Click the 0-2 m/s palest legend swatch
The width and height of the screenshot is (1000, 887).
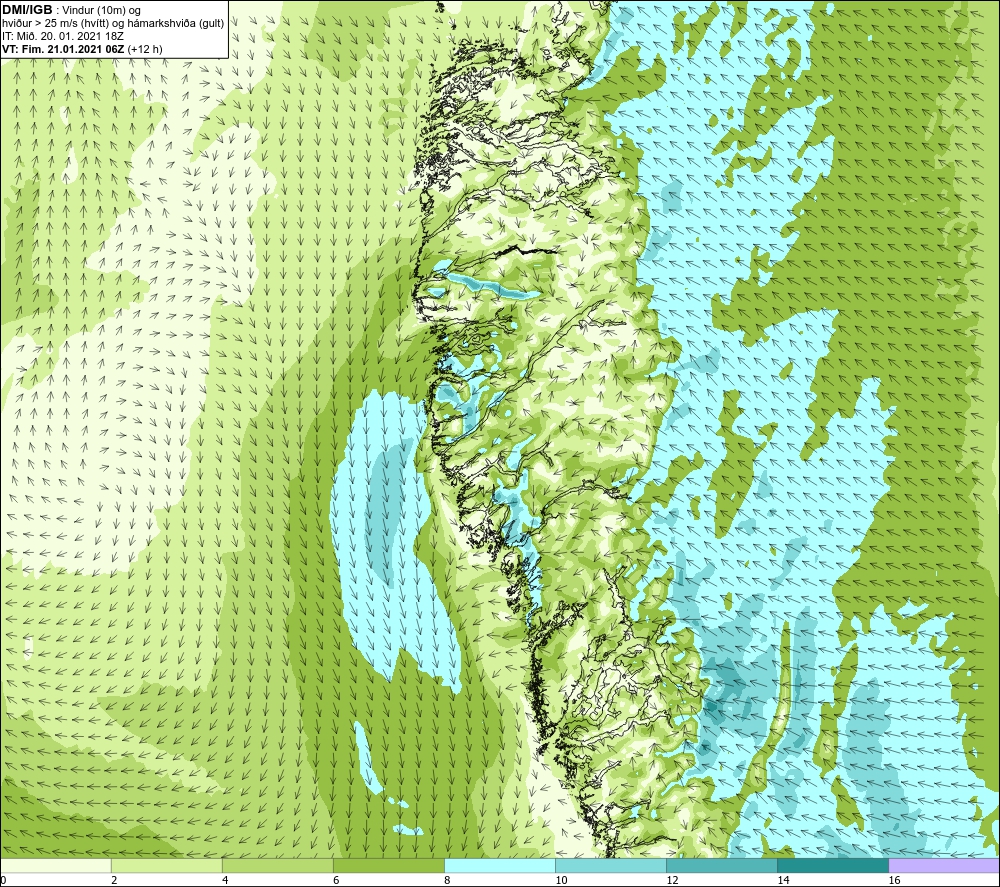(x=56, y=865)
